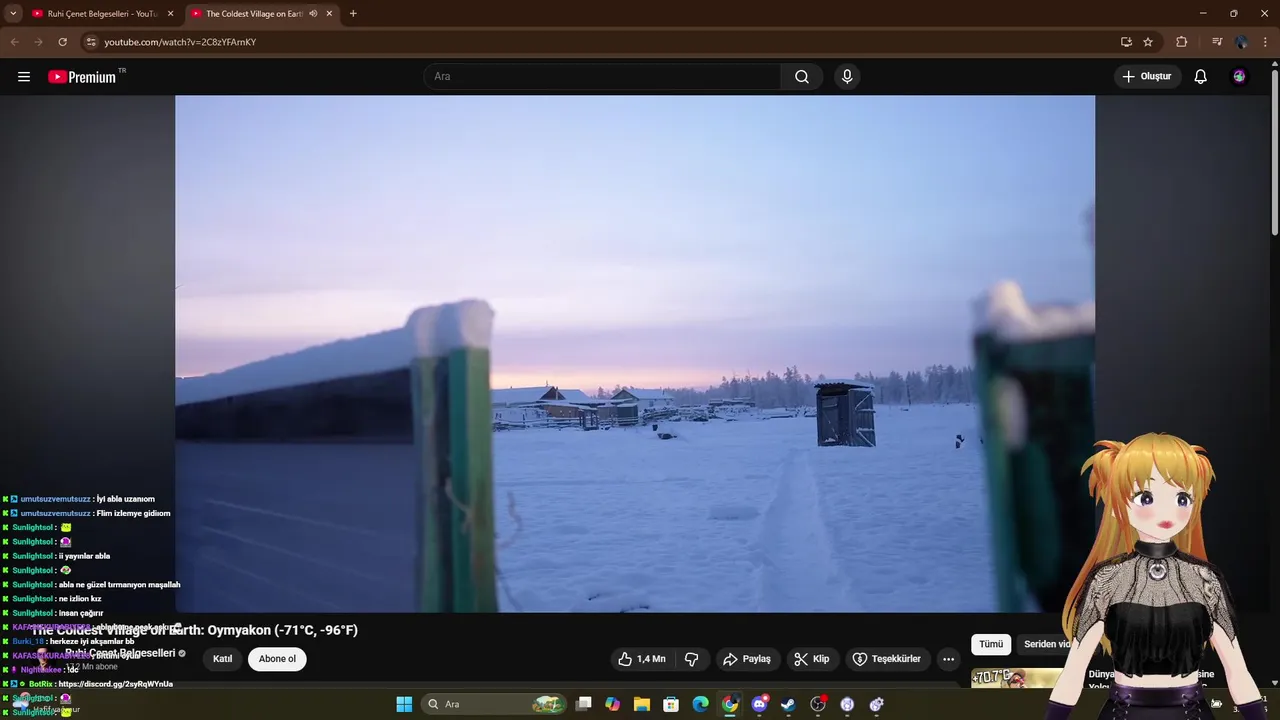The height and width of the screenshot is (720, 1280).
Task: Create a clip with Klip button
Action: point(811,659)
